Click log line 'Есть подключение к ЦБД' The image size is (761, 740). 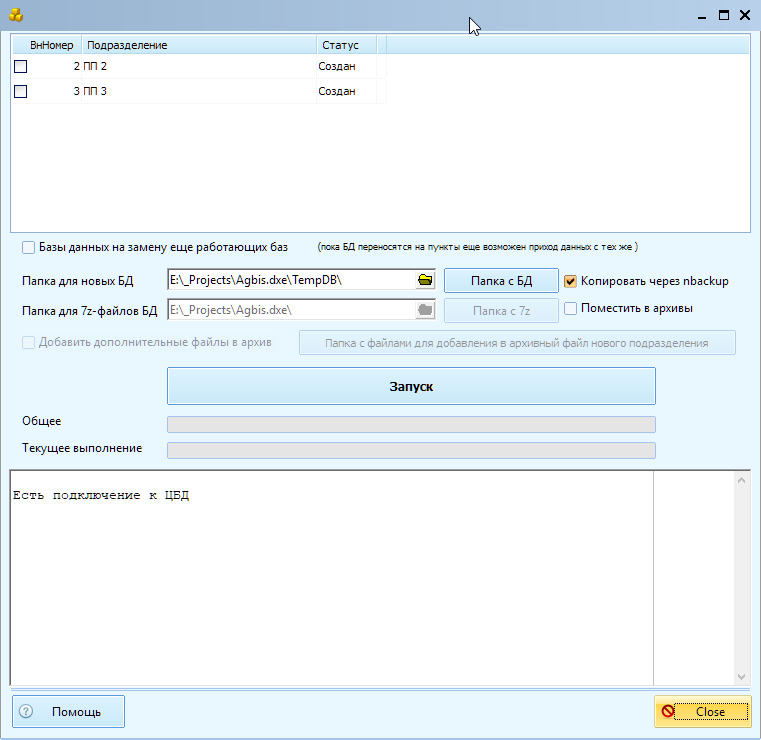pos(101,495)
